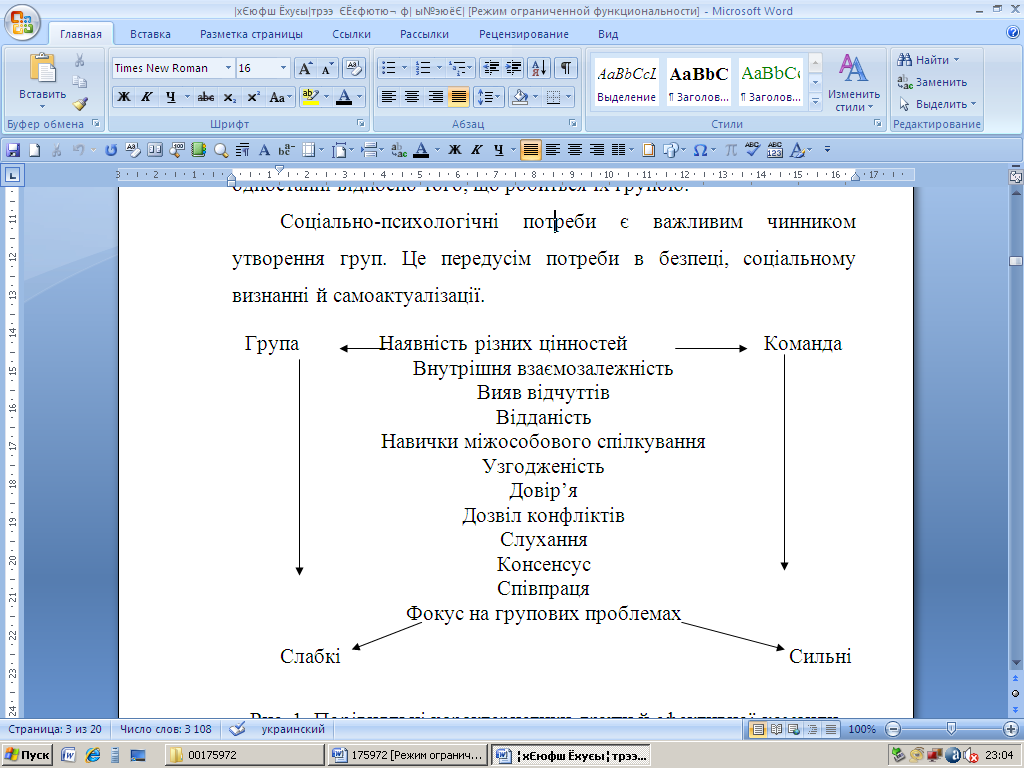Open Change Case (Аа) dropdown
The image size is (1024, 768).
(x=281, y=97)
